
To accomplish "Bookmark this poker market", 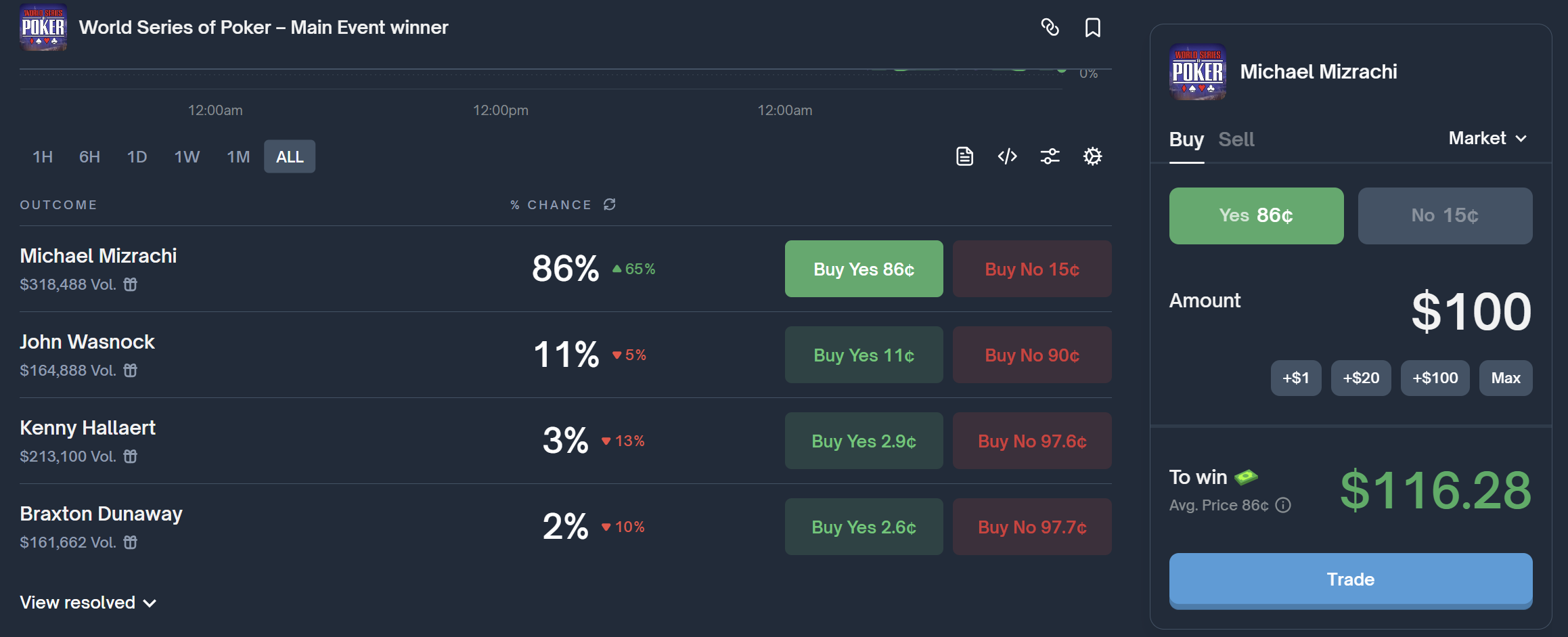I will (1092, 27).
